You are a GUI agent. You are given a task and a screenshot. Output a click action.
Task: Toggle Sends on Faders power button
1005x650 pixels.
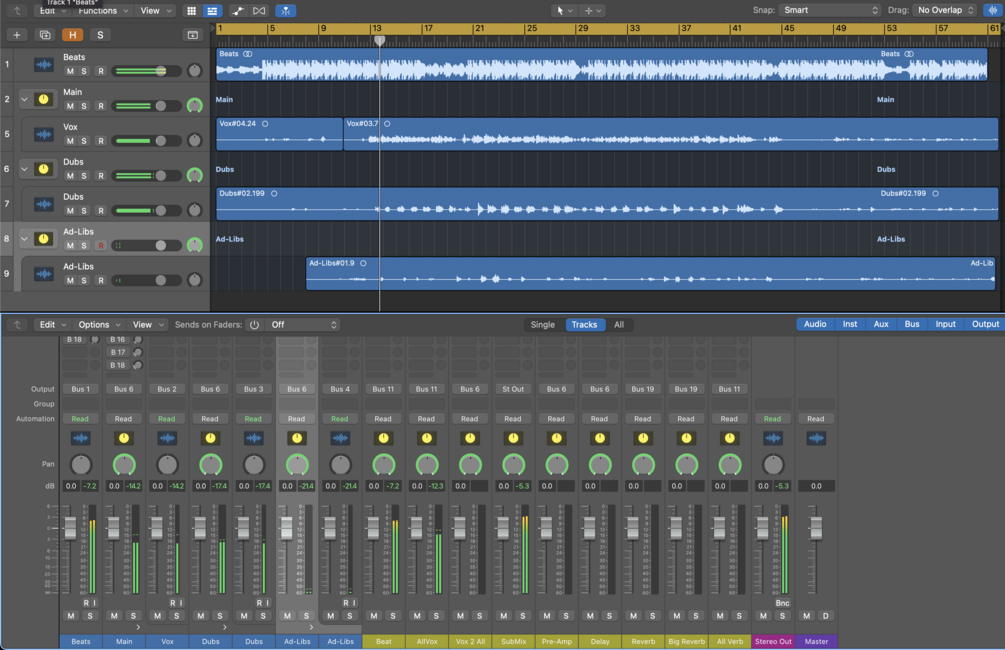[254, 325]
